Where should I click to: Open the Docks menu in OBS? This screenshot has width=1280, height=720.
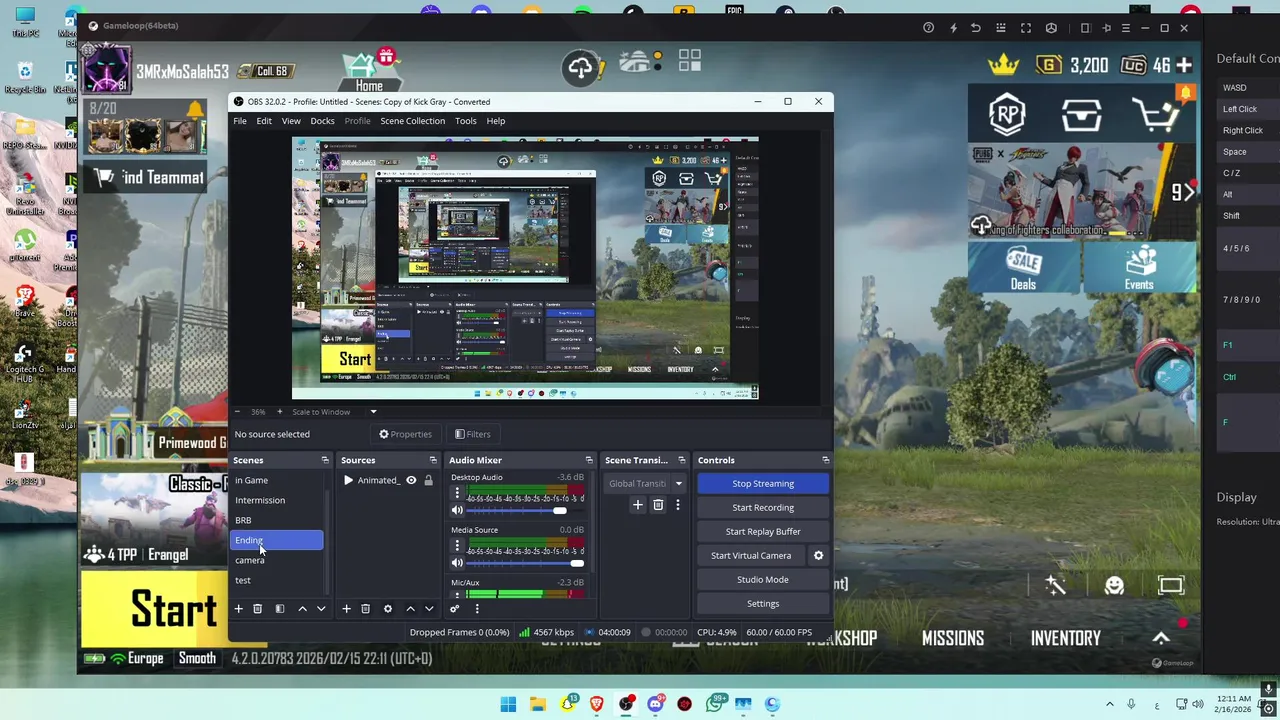coord(322,121)
